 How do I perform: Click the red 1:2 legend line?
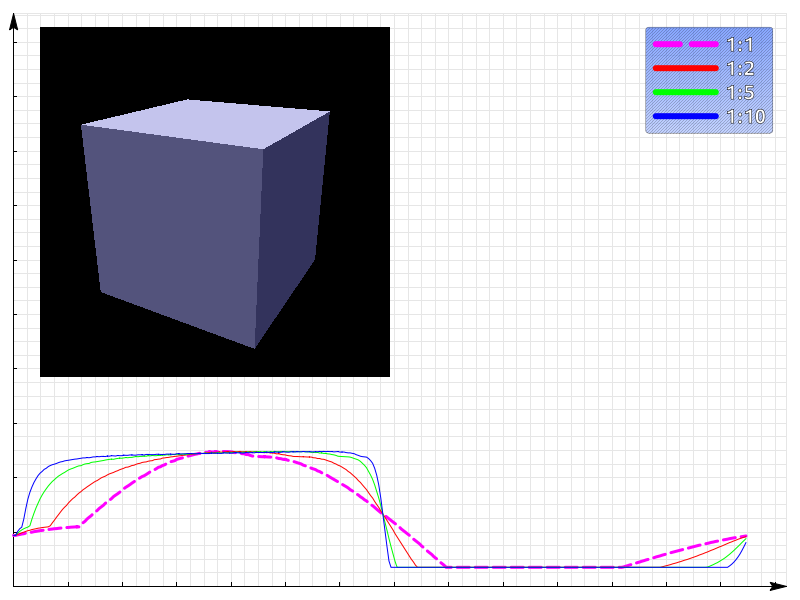point(685,68)
